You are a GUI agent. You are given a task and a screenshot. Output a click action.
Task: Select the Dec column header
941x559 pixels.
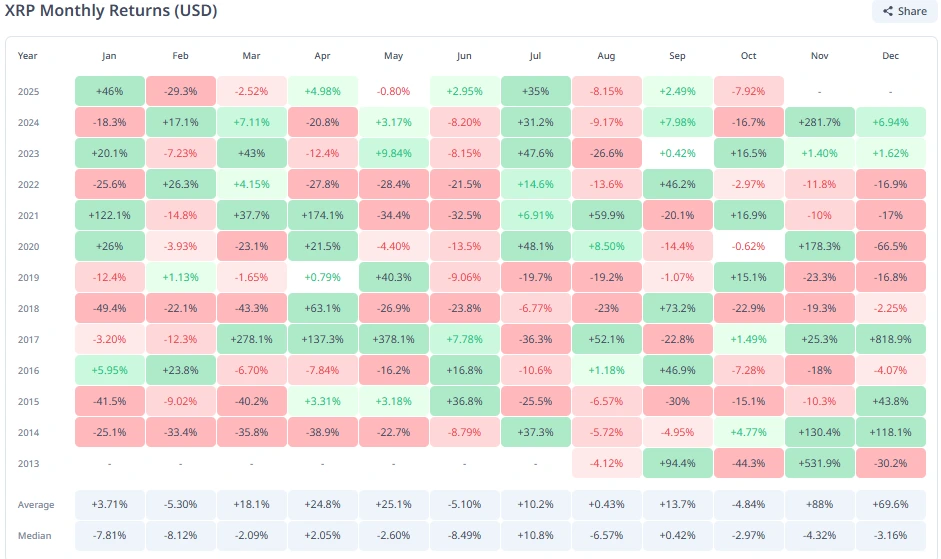(890, 56)
